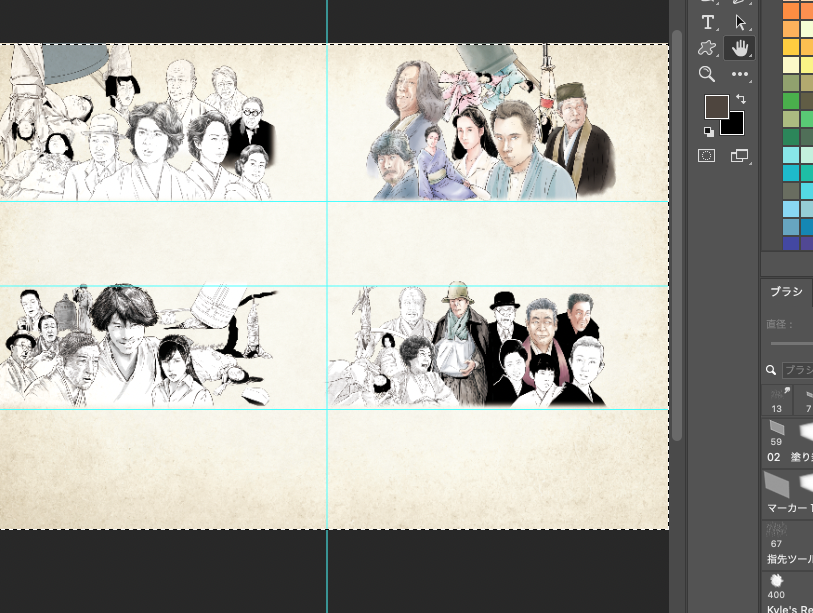Open the foreground color picker

[717, 106]
